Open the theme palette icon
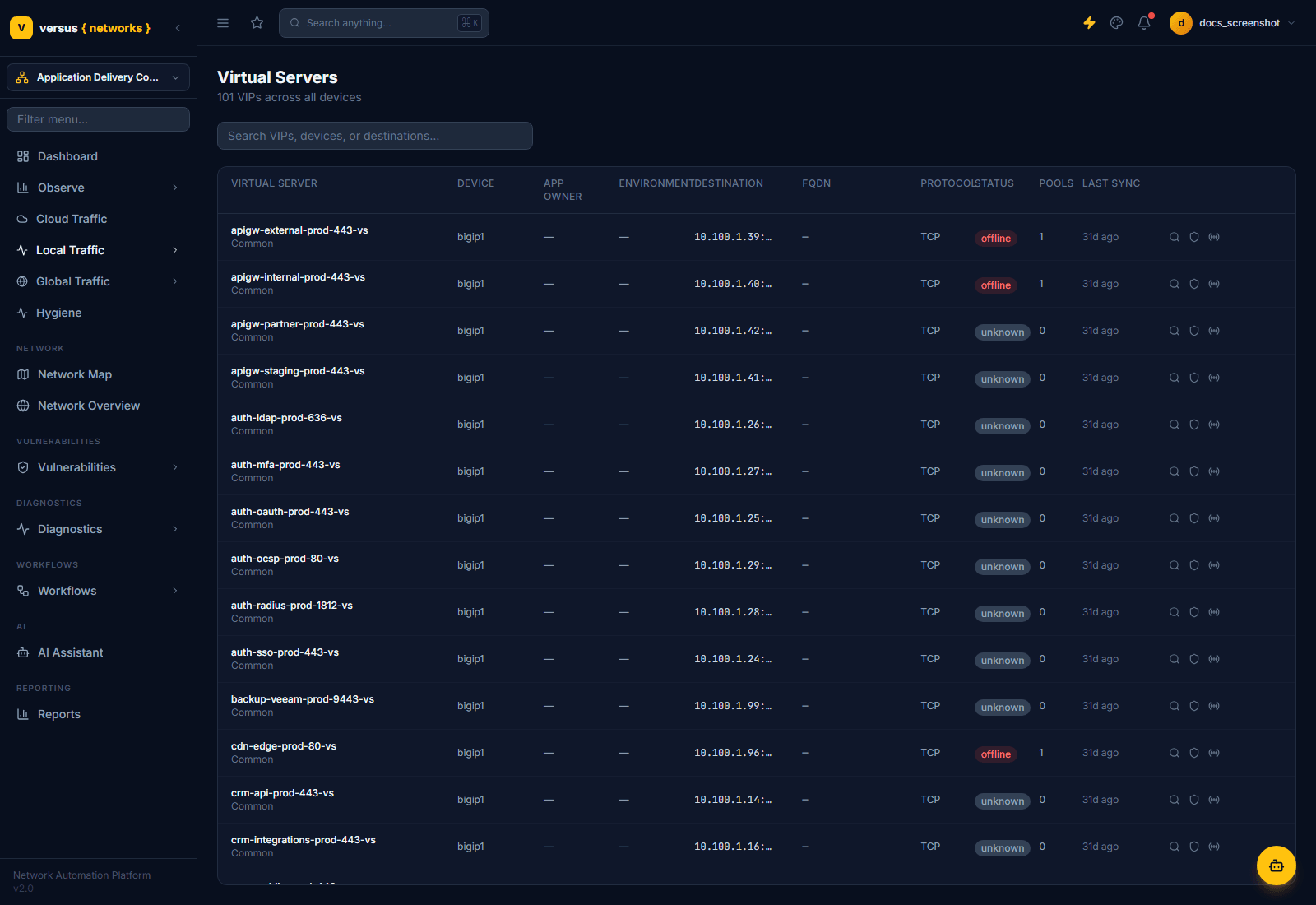Image resolution: width=1316 pixels, height=905 pixels. click(x=1116, y=23)
